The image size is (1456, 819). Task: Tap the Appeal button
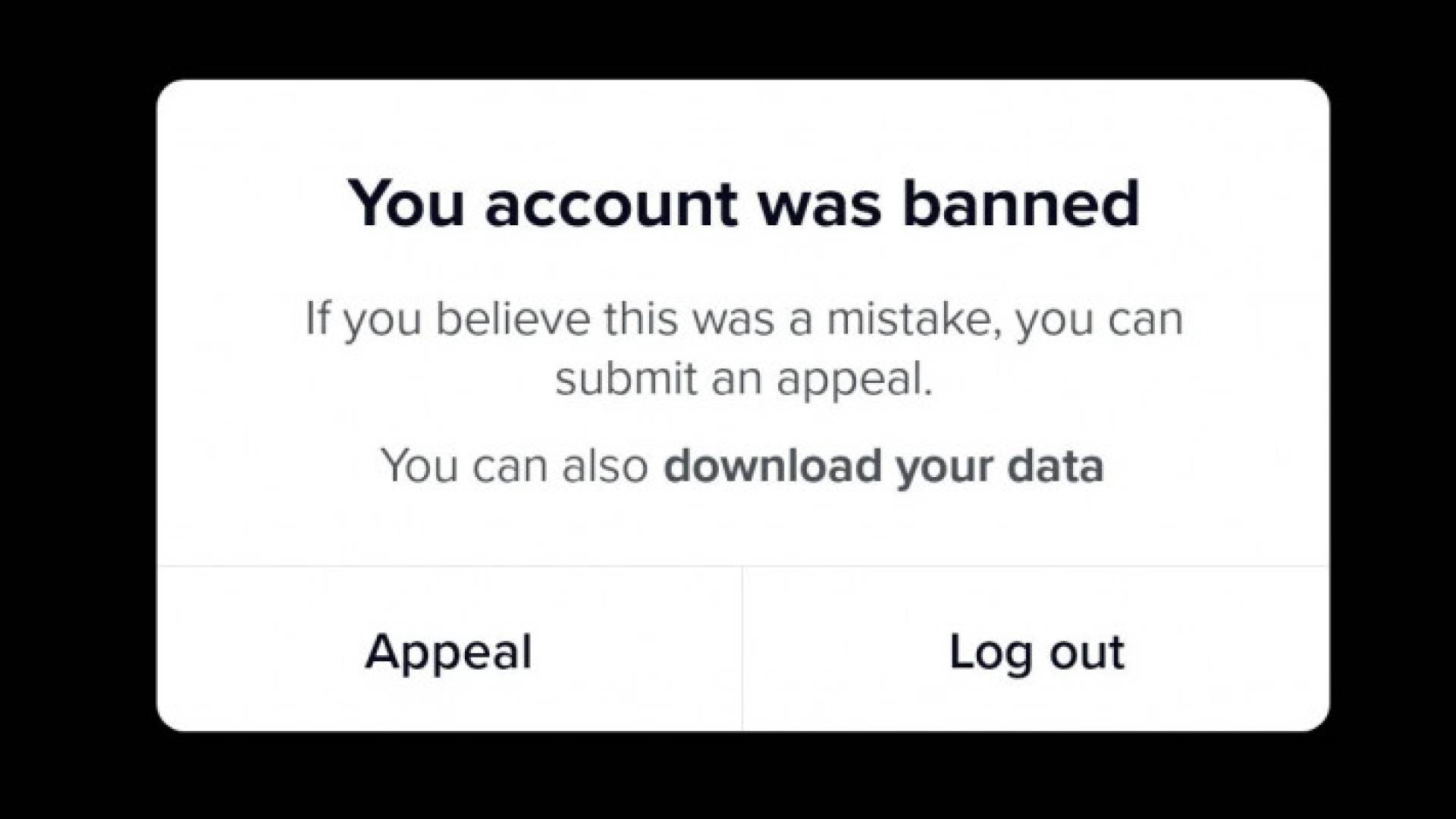pos(449,651)
